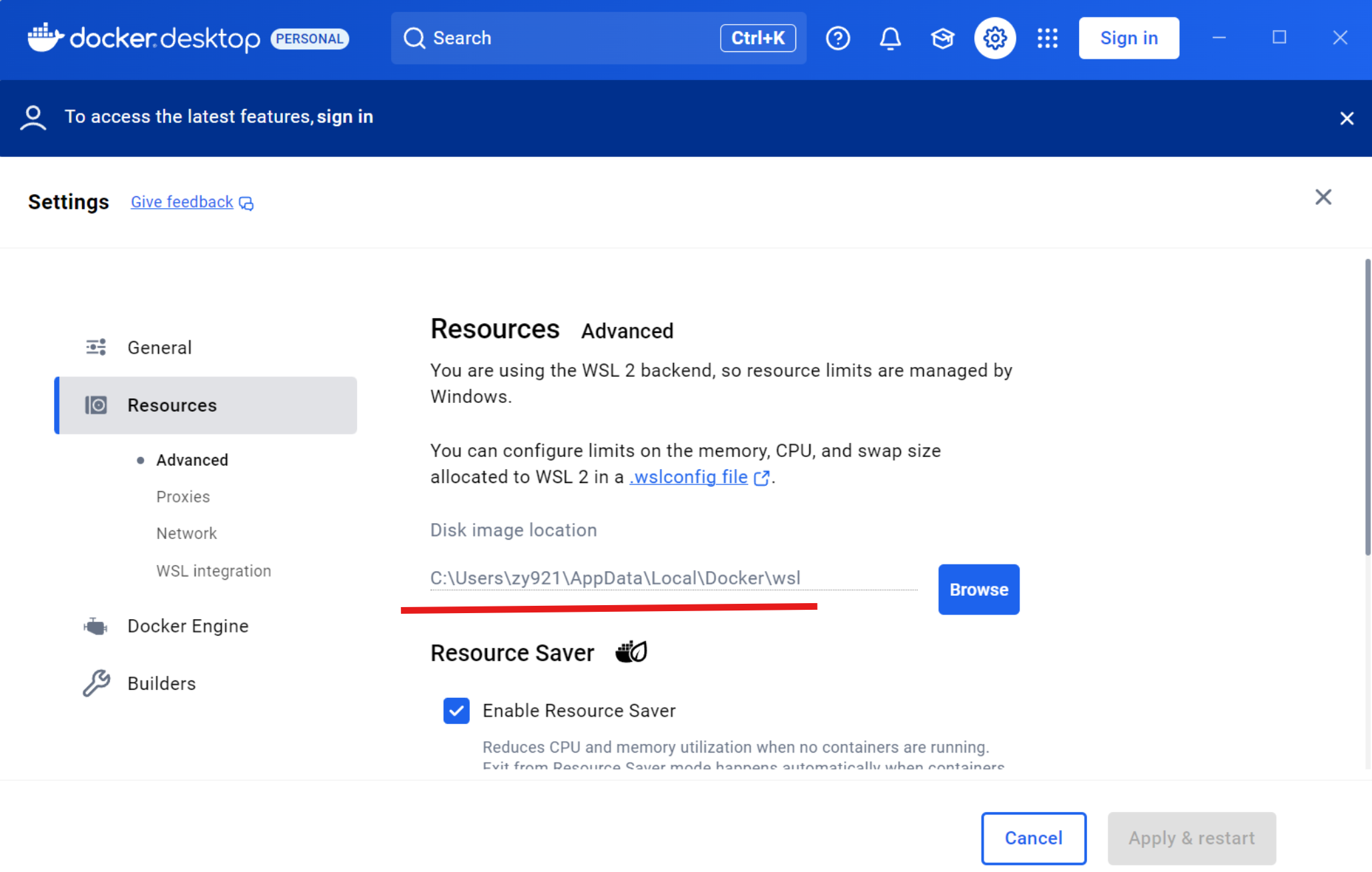
Task: Disable the Enable Resource Saver checkbox
Action: [456, 711]
